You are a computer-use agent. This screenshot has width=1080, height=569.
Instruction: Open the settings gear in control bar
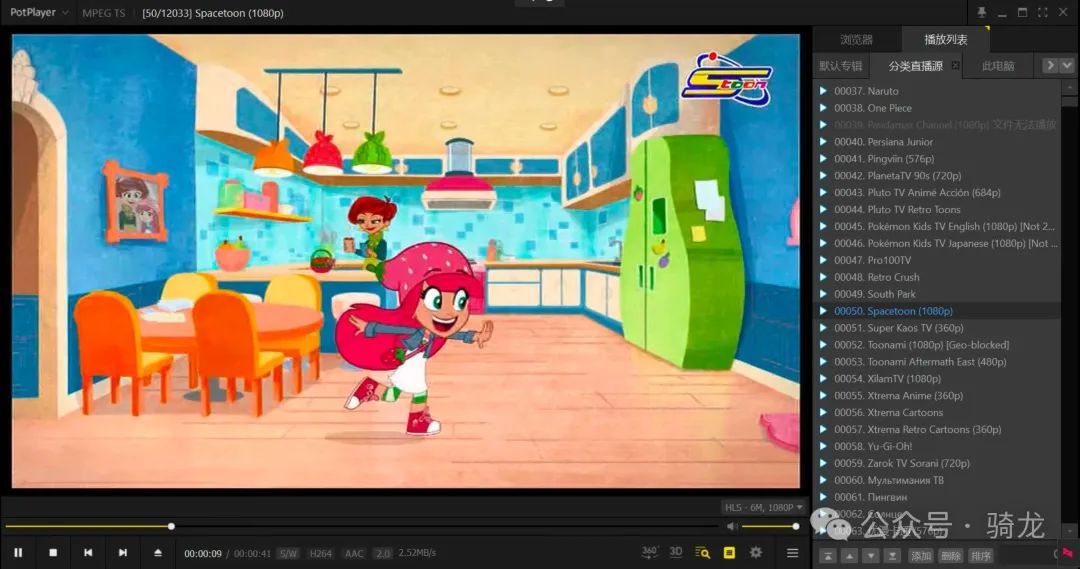[x=756, y=552]
